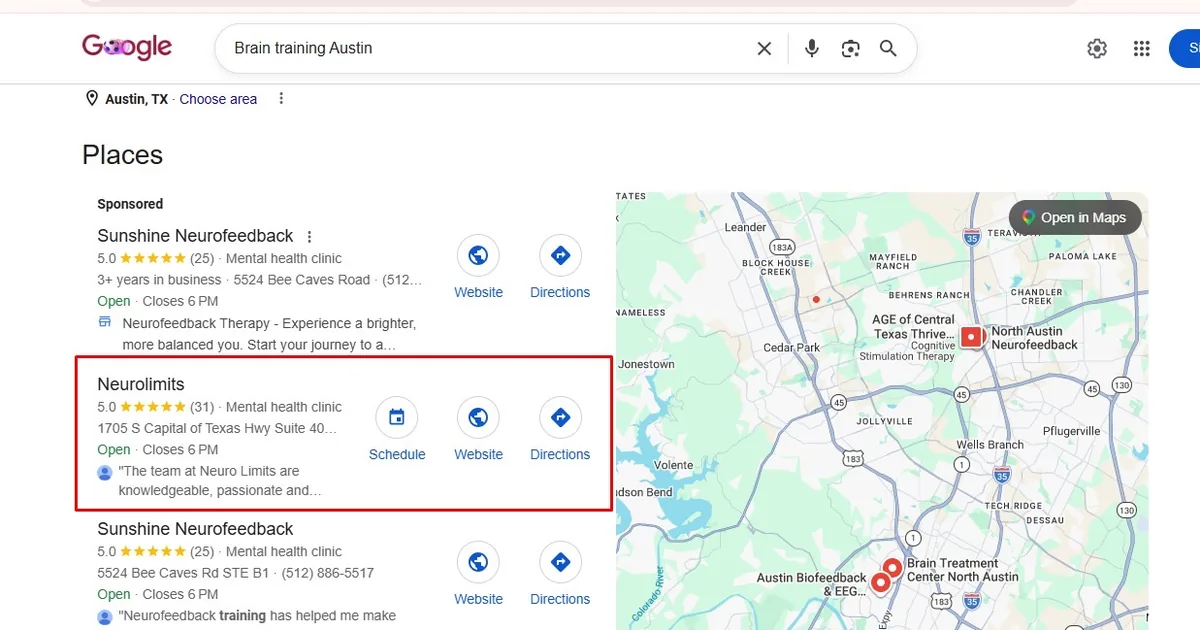The width and height of the screenshot is (1200, 630).
Task: Click the Website globe icon for Neurolimits
Action: tap(478, 418)
